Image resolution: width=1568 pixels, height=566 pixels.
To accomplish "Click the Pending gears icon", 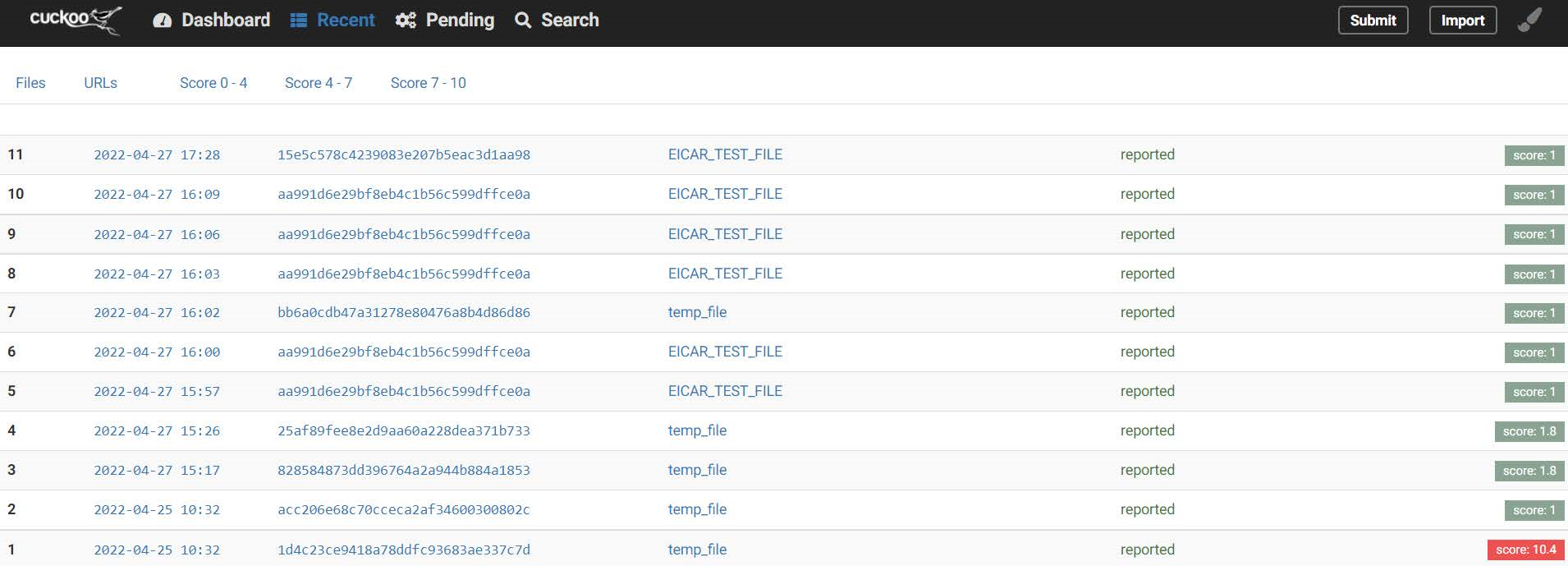I will coord(406,21).
